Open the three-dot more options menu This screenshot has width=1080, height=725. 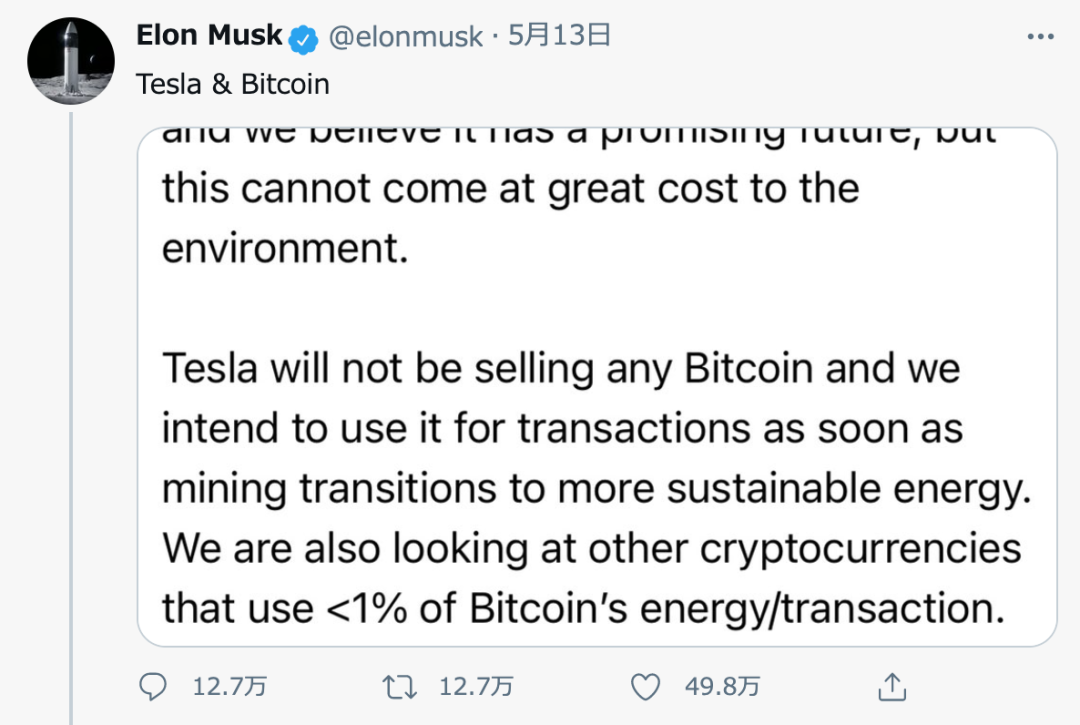[x=1040, y=36]
